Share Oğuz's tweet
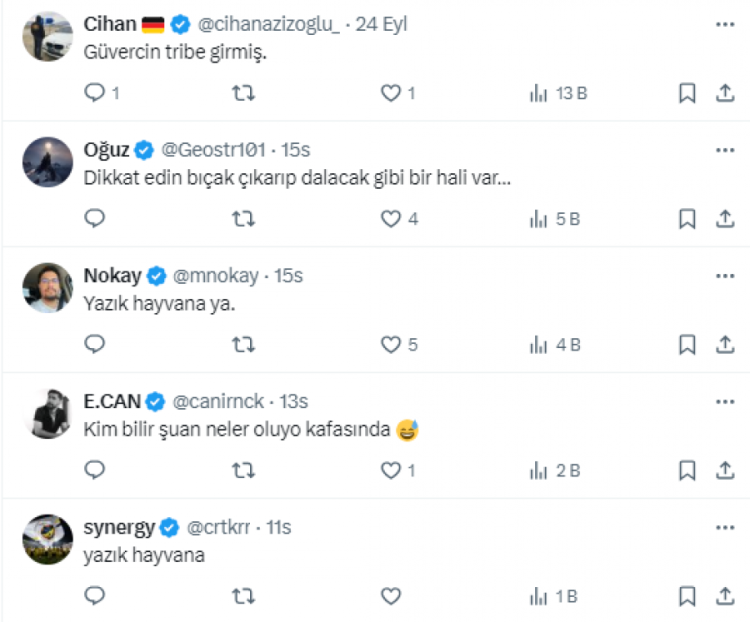Viewport: 750px width, 622px height. coord(726,219)
